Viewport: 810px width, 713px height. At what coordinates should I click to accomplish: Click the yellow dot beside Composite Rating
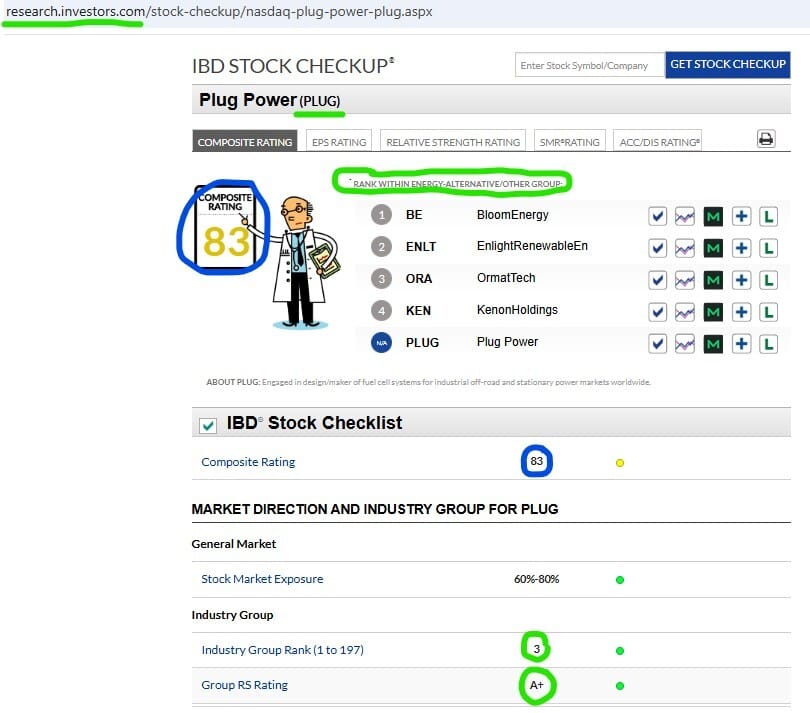click(x=620, y=463)
